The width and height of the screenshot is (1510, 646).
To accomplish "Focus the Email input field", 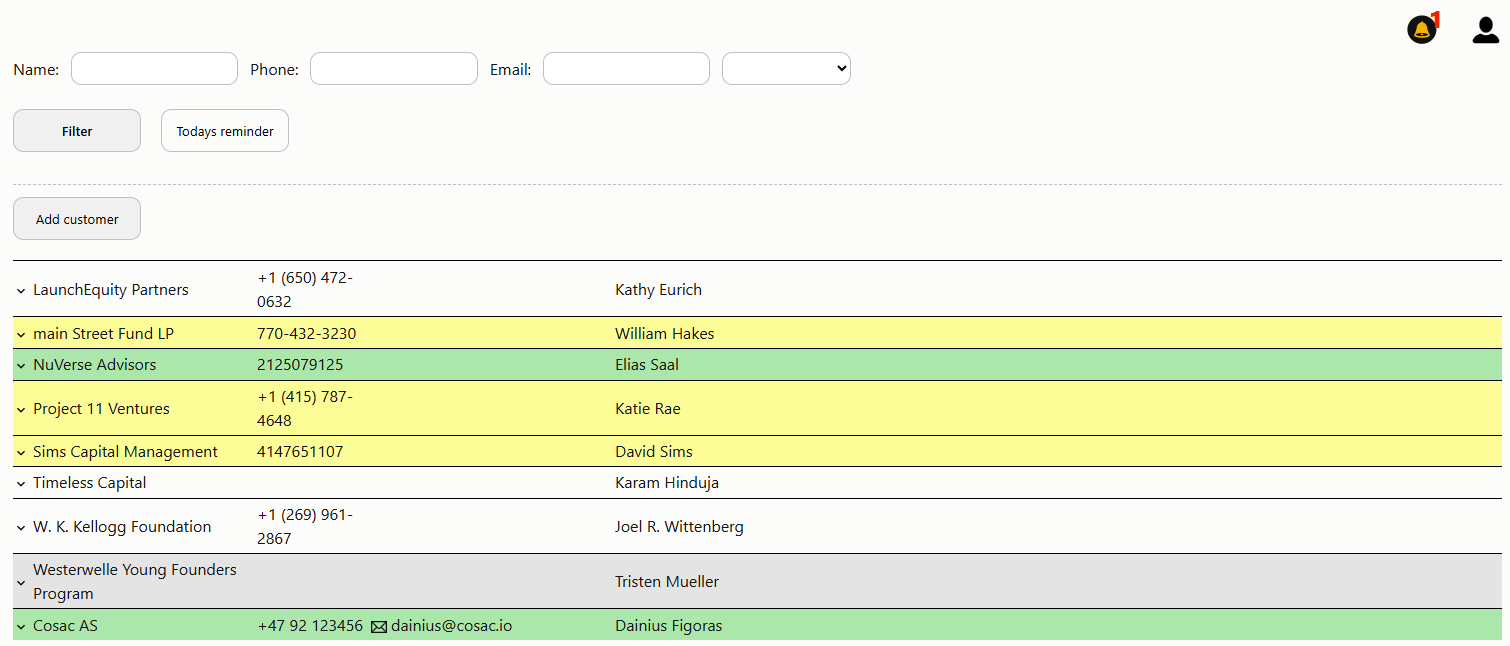I will (626, 69).
